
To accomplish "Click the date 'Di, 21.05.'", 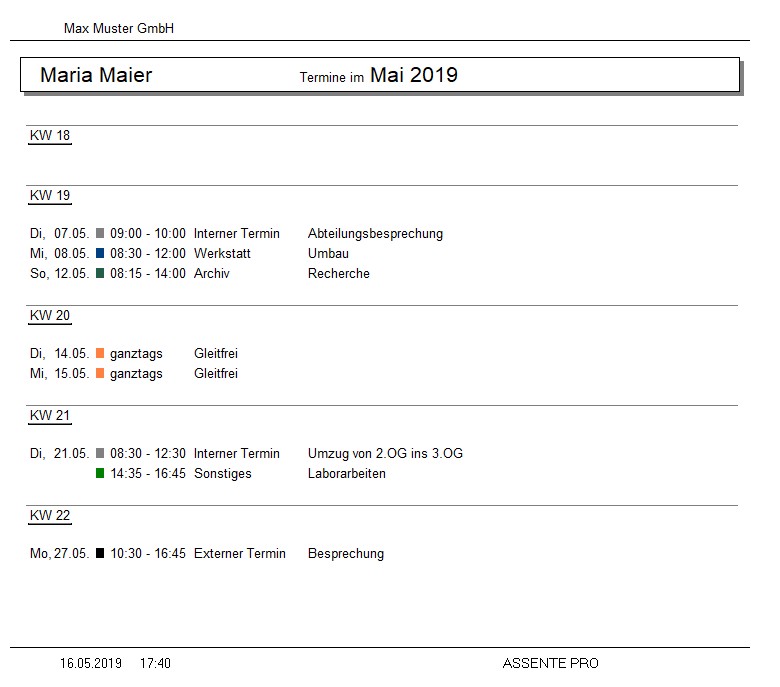I will 60,453.
